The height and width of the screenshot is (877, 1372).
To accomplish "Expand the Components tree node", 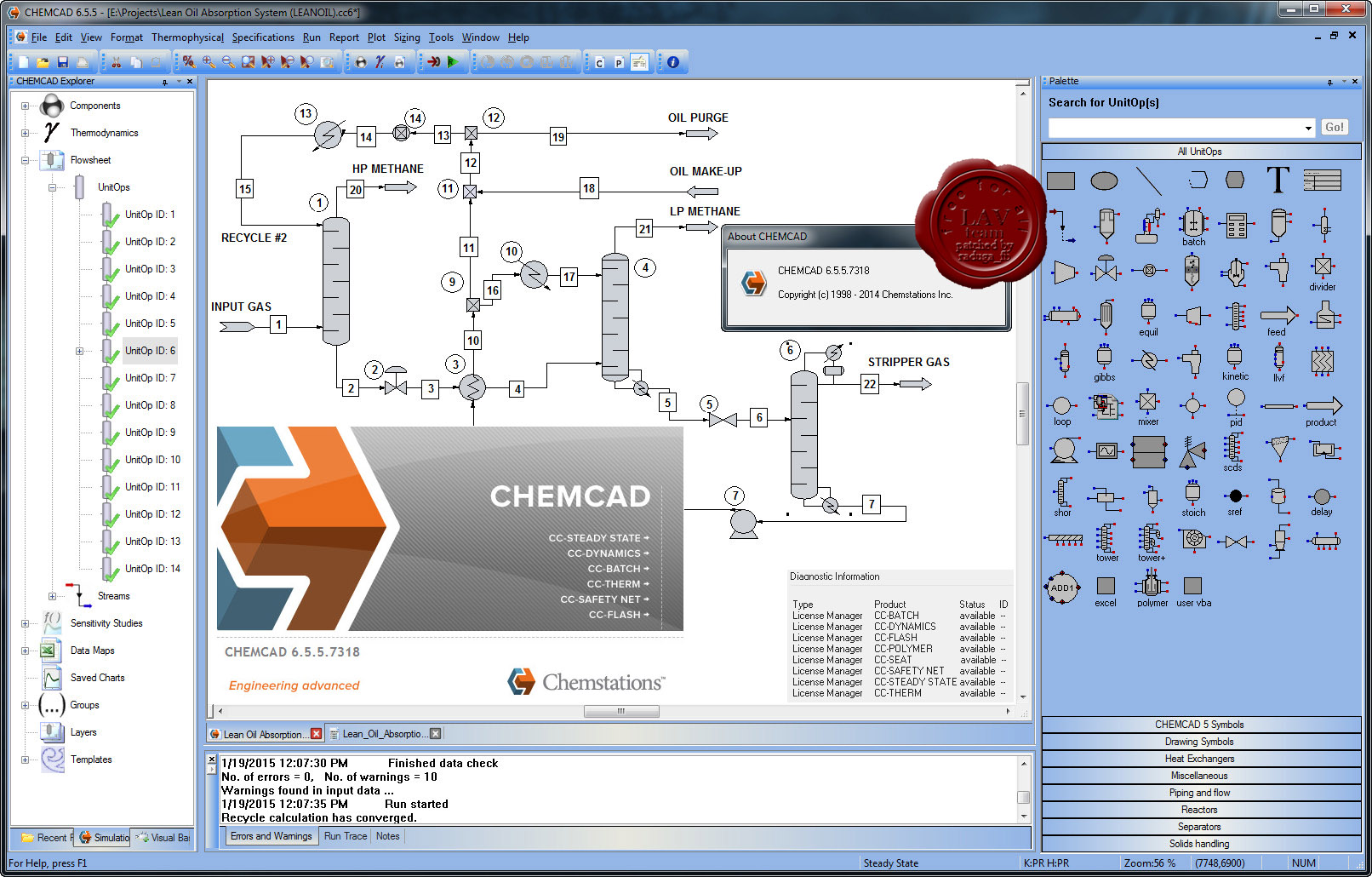I will [x=25, y=106].
